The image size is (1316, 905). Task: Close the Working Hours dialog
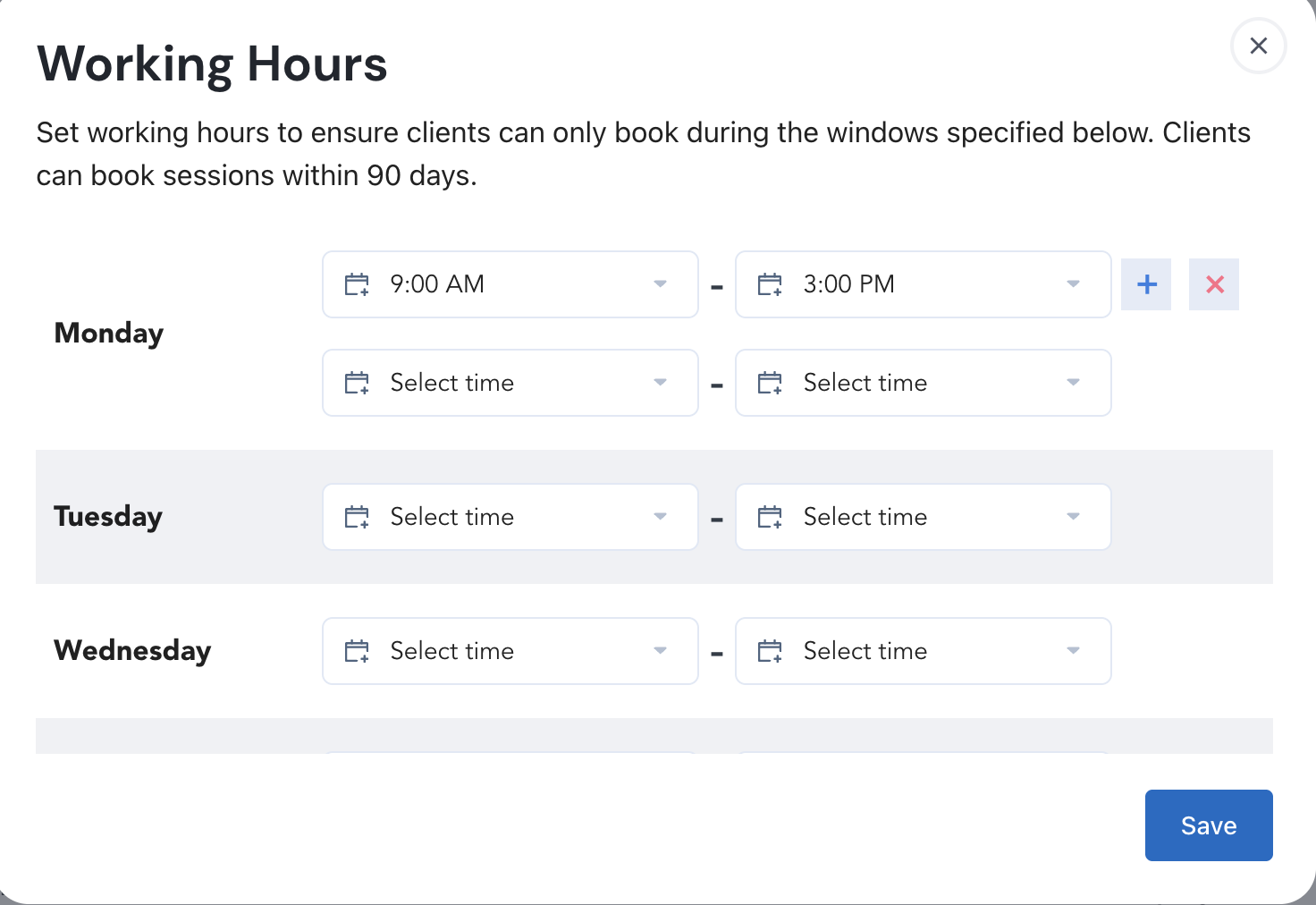pos(1258,46)
